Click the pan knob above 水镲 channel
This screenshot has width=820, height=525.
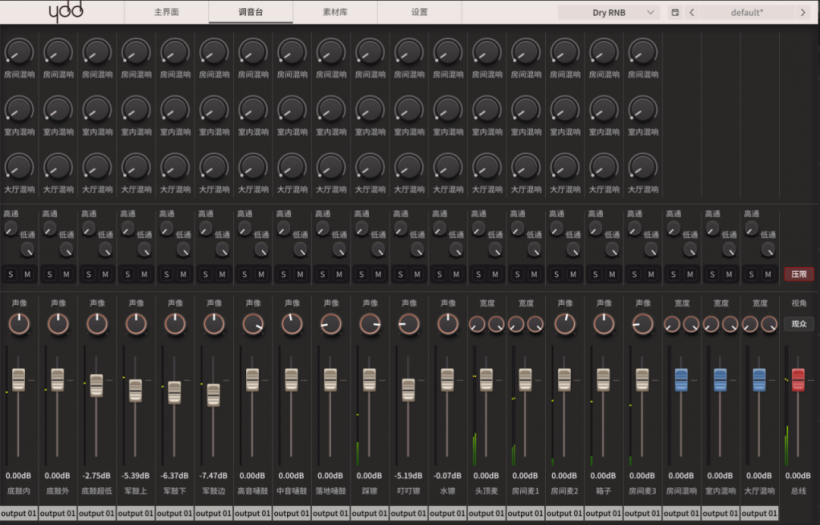coord(448,323)
